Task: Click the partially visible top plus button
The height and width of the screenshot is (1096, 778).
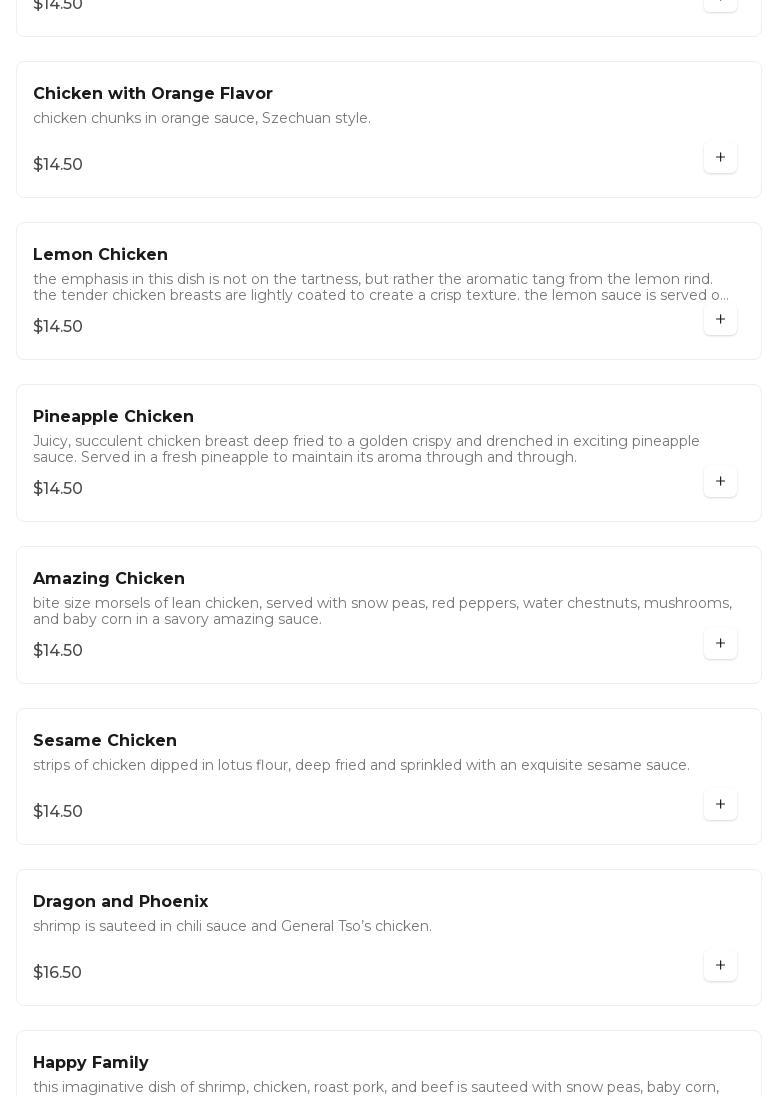Action: (x=720, y=4)
